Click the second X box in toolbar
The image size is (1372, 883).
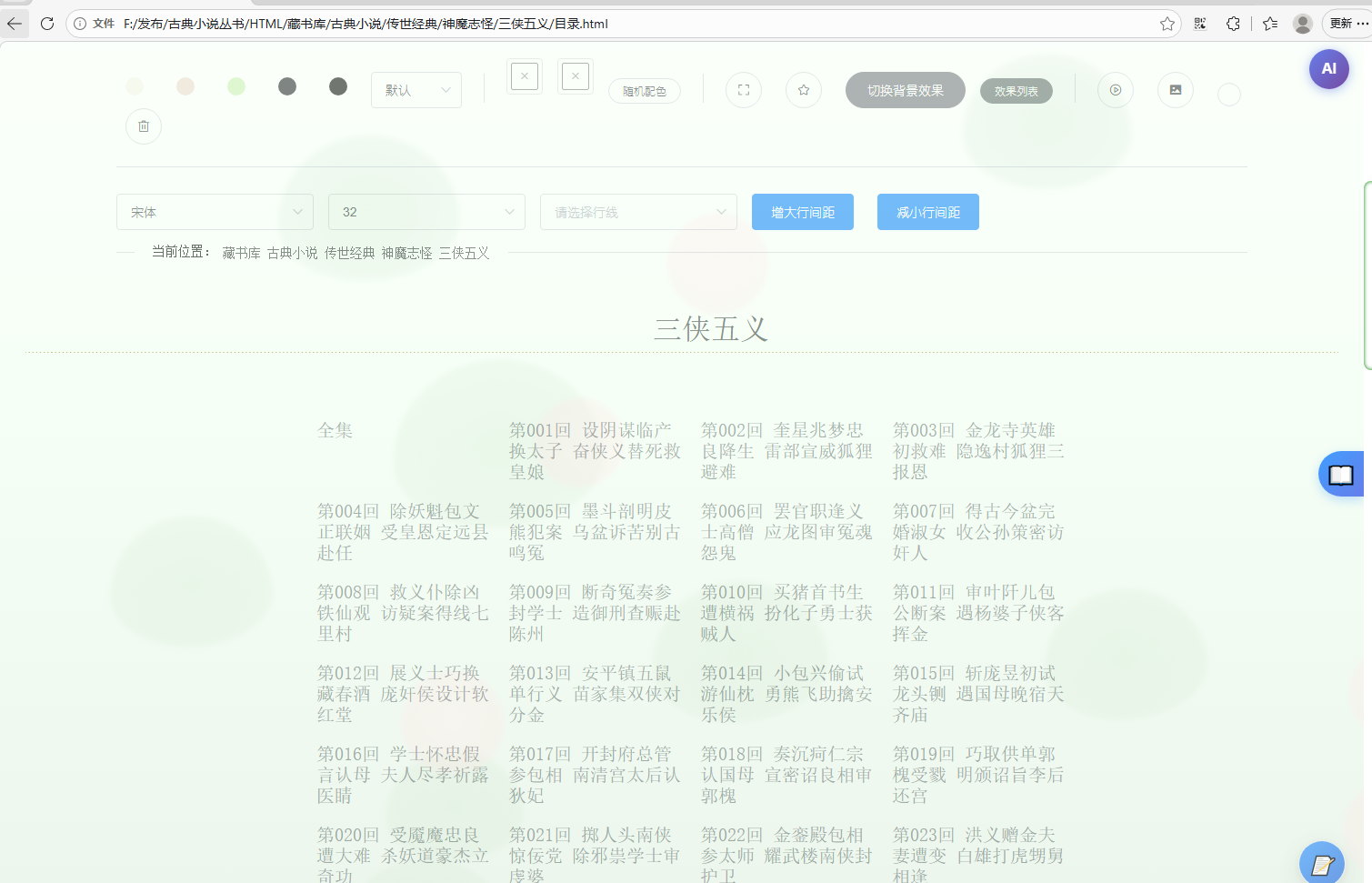tap(576, 76)
